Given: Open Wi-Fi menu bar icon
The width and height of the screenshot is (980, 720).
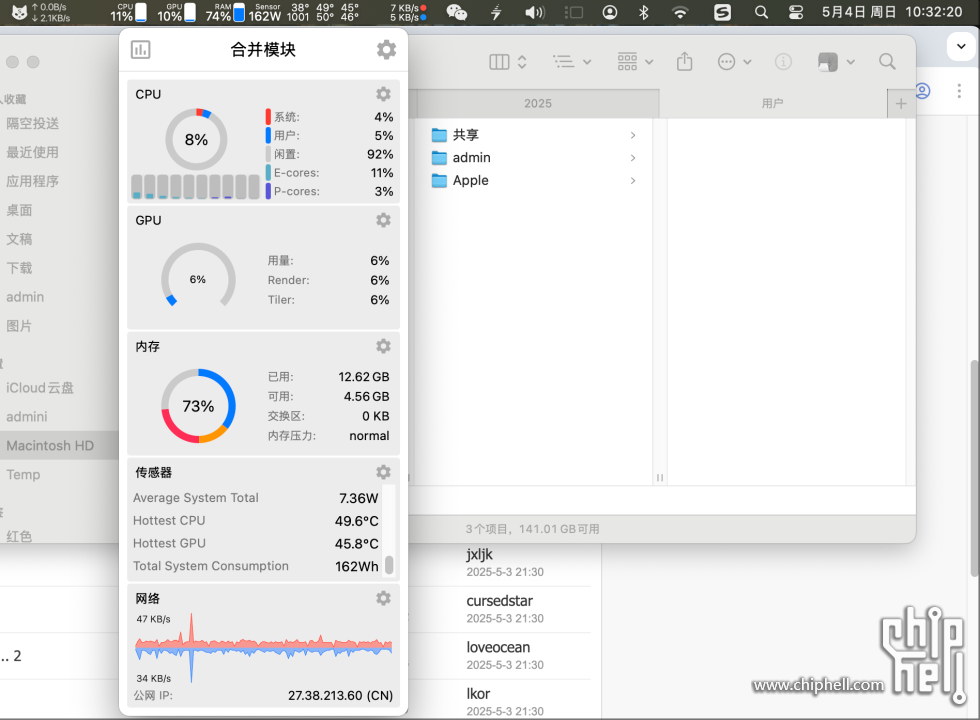Looking at the screenshot, I should tap(680, 12).
